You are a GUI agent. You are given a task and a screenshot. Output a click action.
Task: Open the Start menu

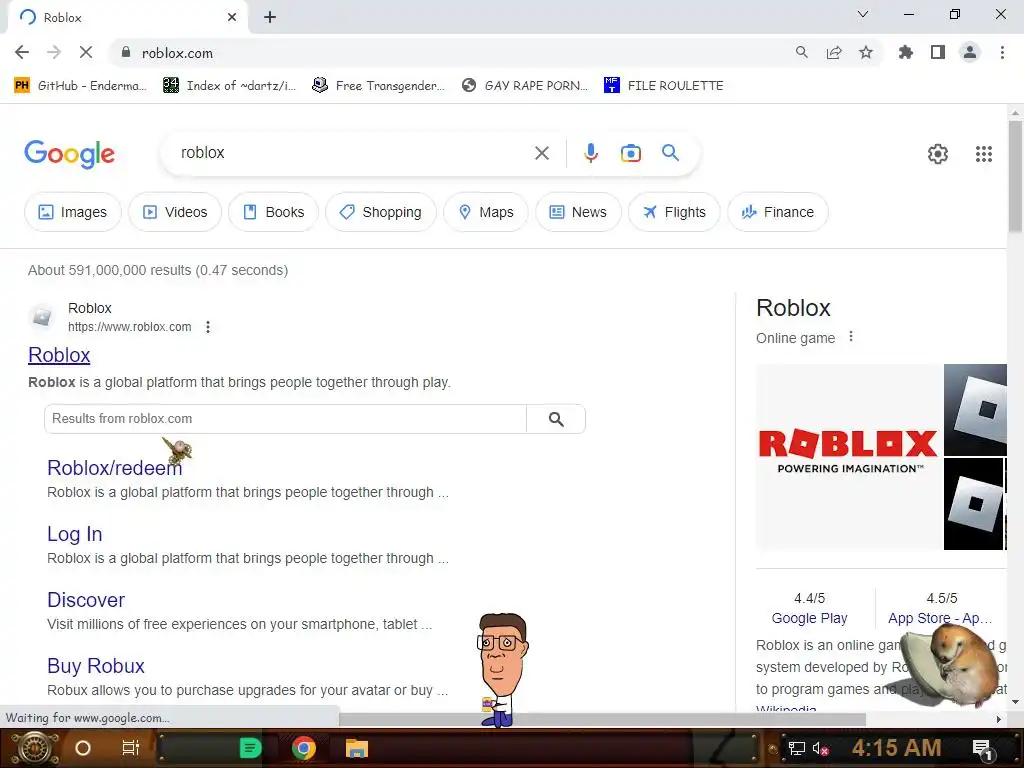pos(34,748)
